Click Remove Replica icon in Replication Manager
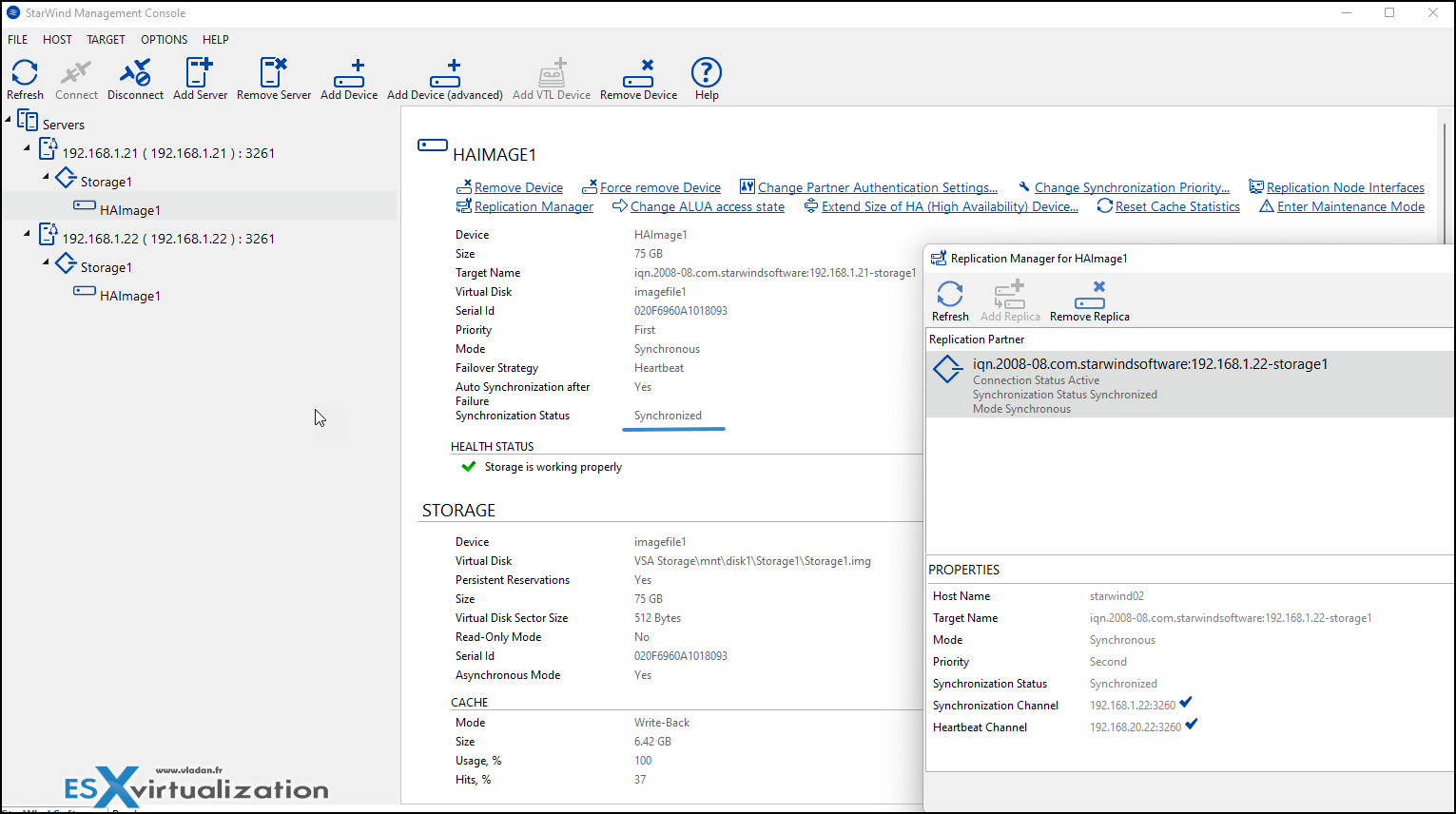This screenshot has width=1456, height=814. (x=1090, y=294)
